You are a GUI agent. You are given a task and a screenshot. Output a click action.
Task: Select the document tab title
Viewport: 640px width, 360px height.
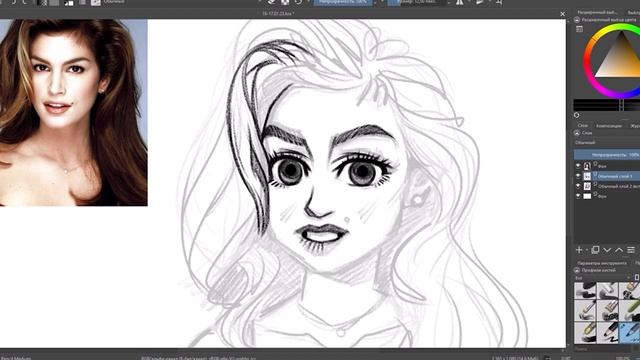pyautogui.click(x=278, y=13)
